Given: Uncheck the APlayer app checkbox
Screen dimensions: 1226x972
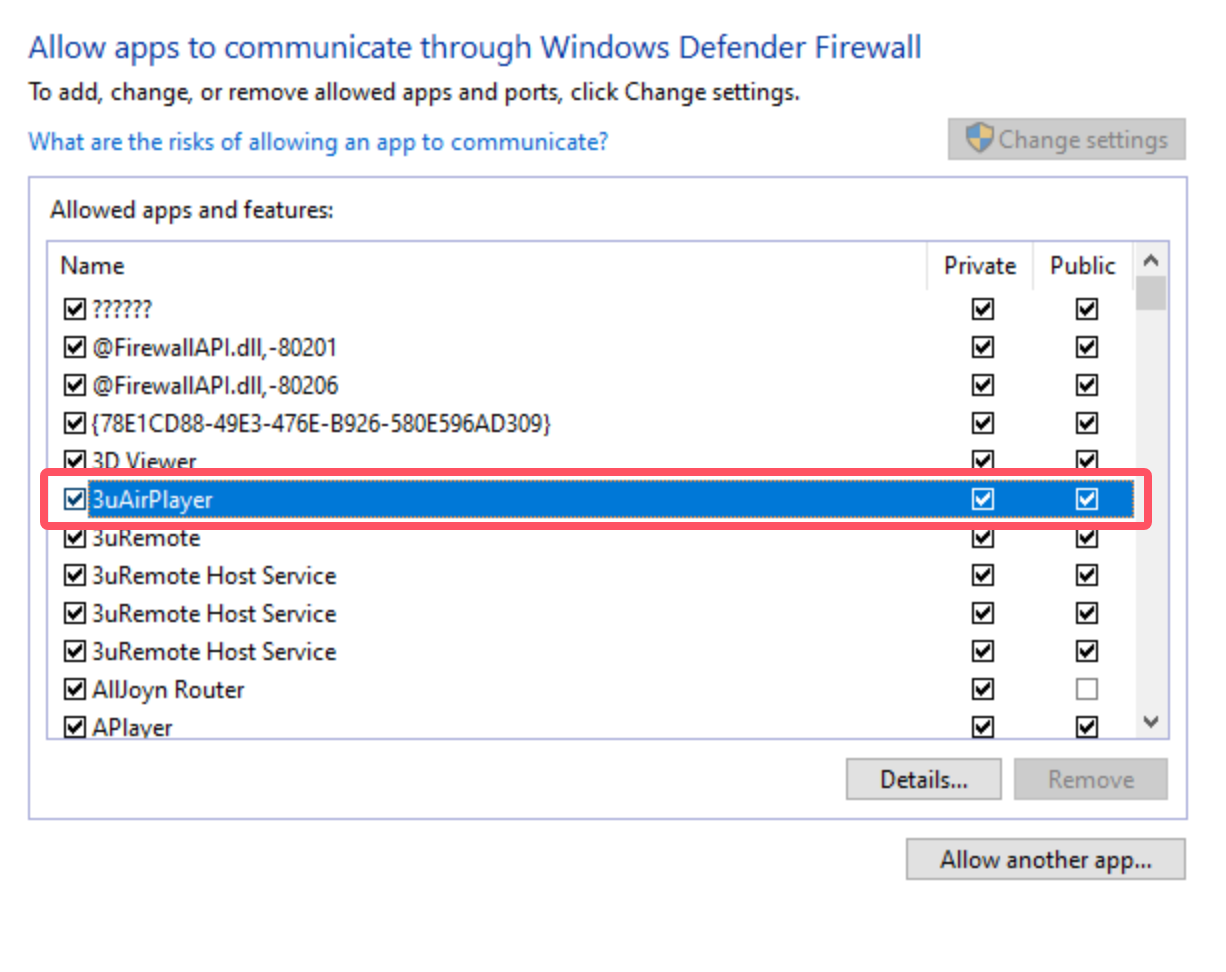Looking at the screenshot, I should (75, 727).
